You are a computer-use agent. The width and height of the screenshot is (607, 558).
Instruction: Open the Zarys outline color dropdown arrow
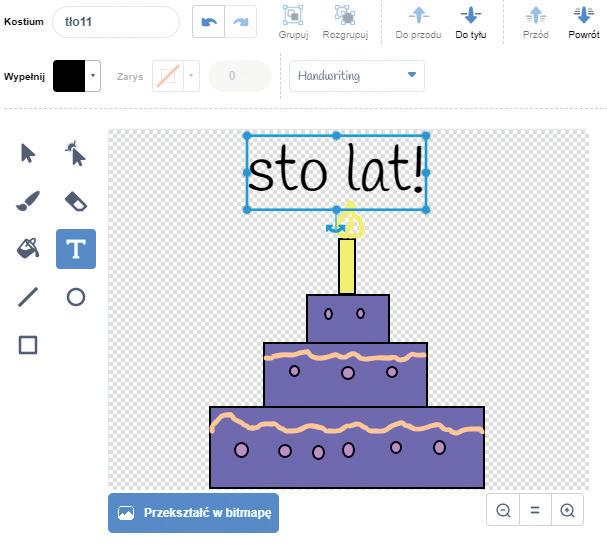191,76
